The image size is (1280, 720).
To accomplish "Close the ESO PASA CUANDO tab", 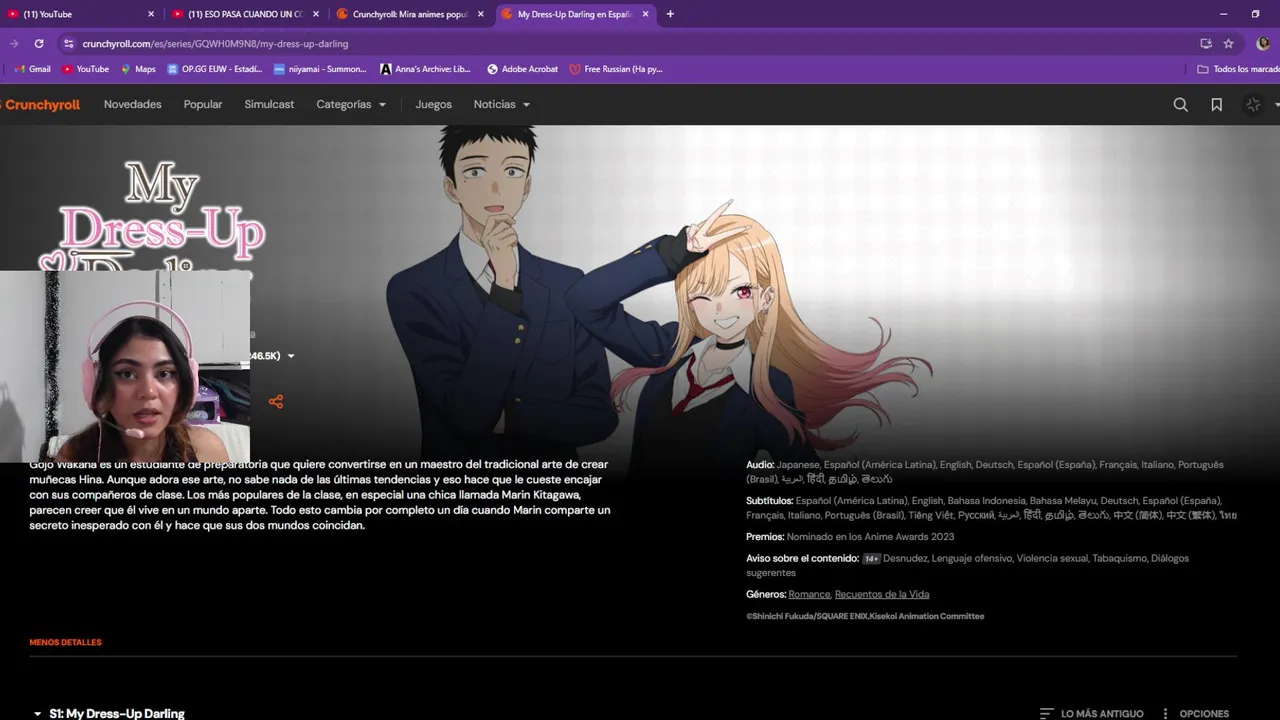I will coord(316,14).
